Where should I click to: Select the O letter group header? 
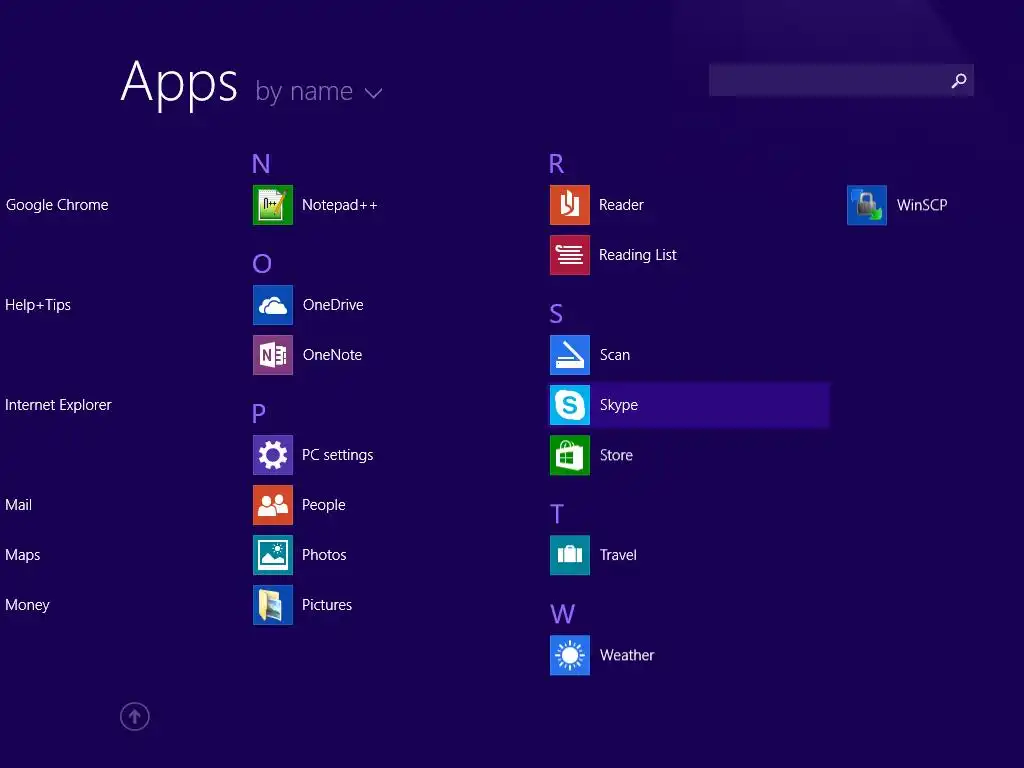pyautogui.click(x=262, y=264)
